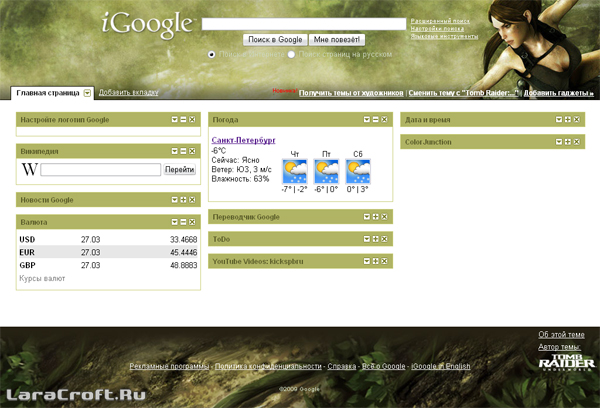Delete the ToDo gadget
The height and width of the screenshot is (408, 600).
click(384, 239)
